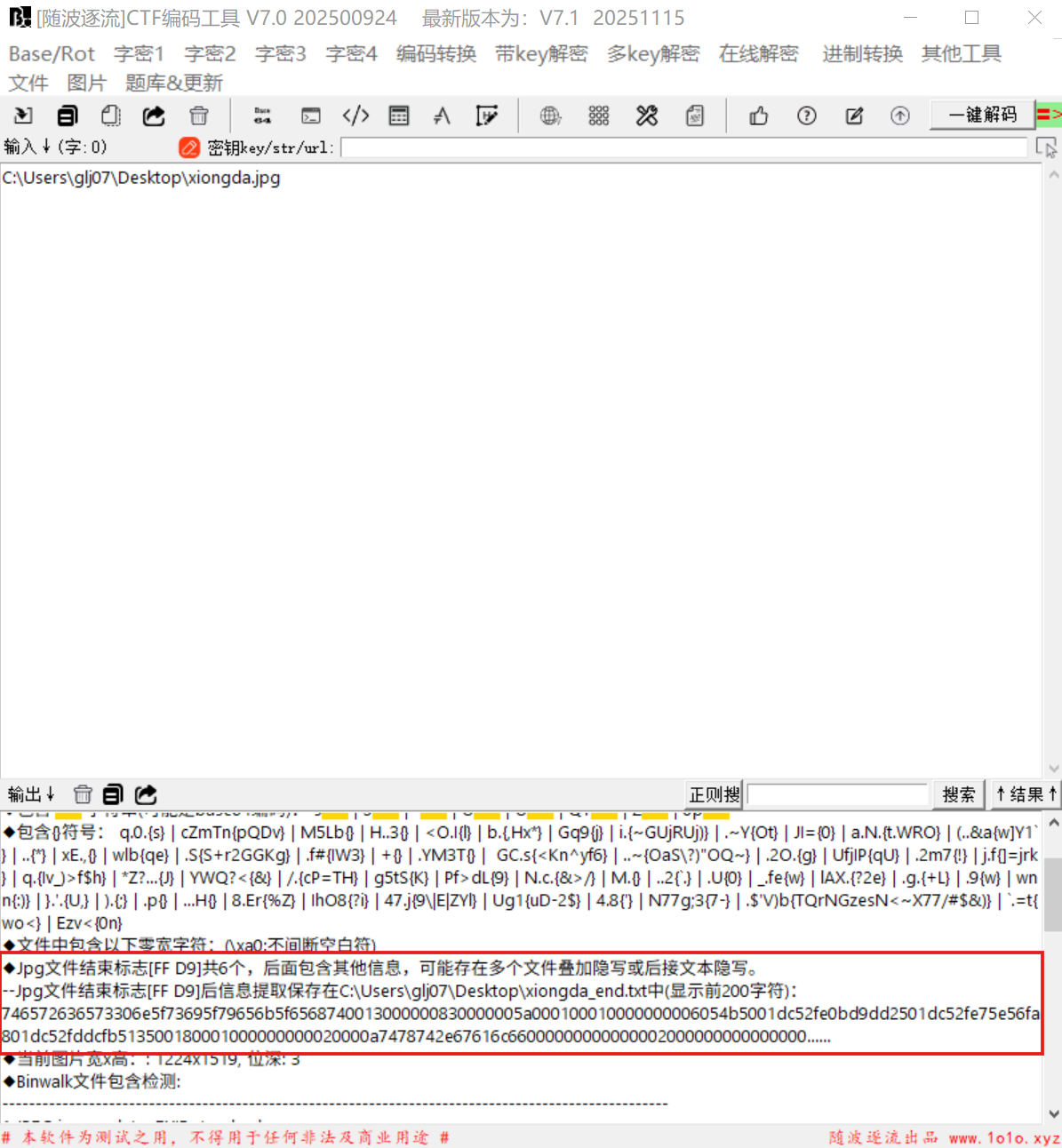Click the globe icon in the toolbar

550,116
